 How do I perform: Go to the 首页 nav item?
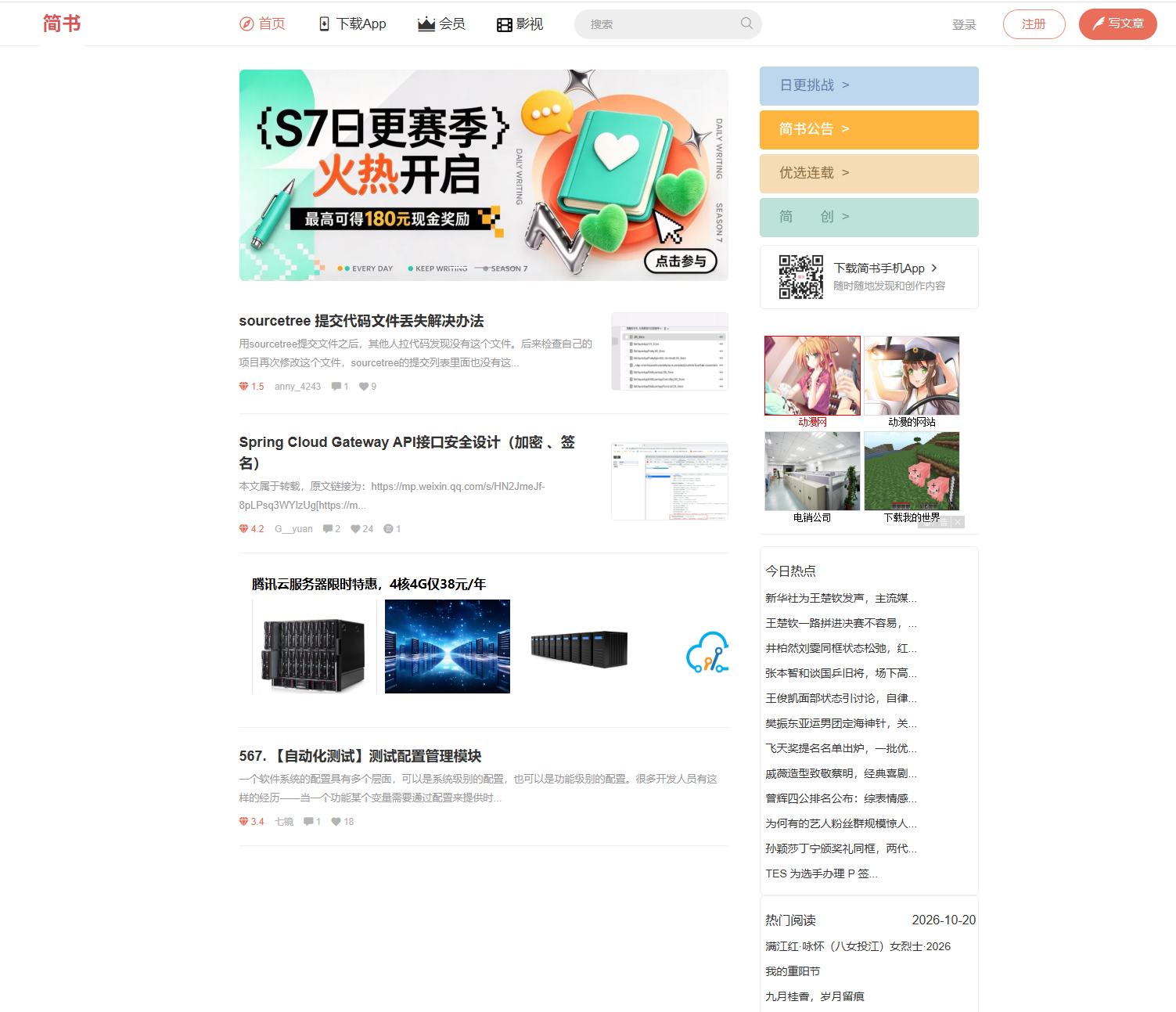(x=262, y=23)
